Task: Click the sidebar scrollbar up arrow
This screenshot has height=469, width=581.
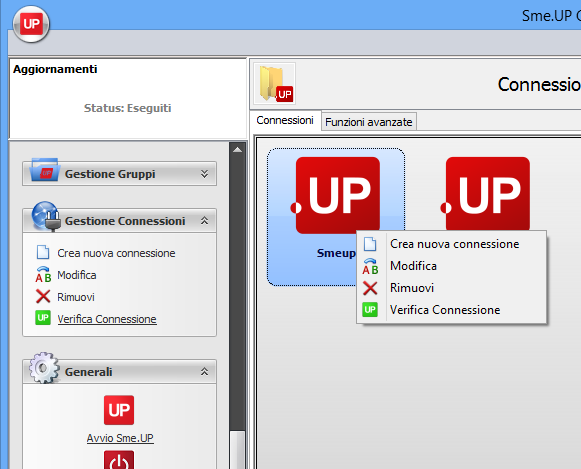Action: [238, 150]
